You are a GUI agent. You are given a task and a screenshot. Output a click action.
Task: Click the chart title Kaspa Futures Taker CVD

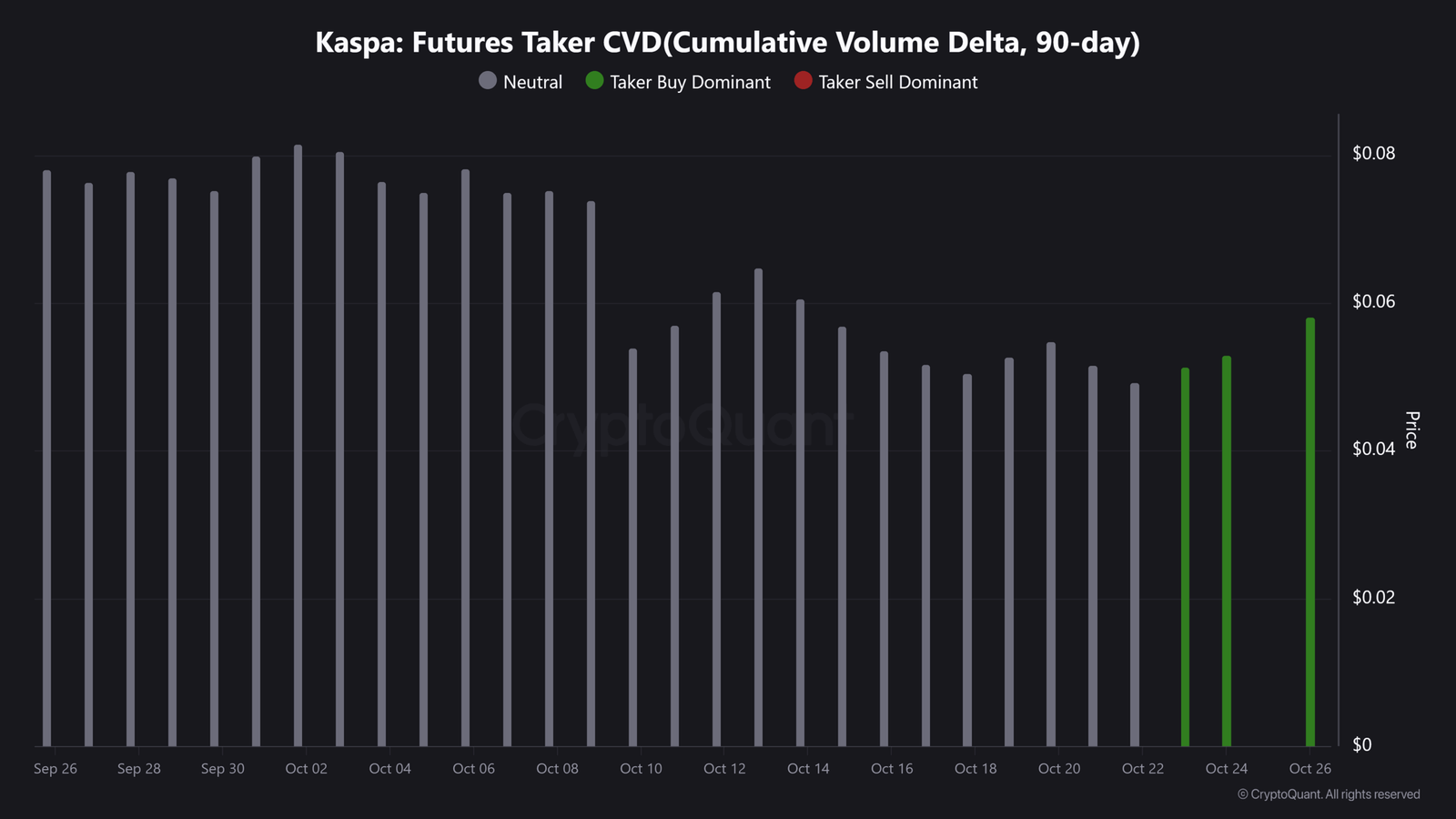(727, 42)
